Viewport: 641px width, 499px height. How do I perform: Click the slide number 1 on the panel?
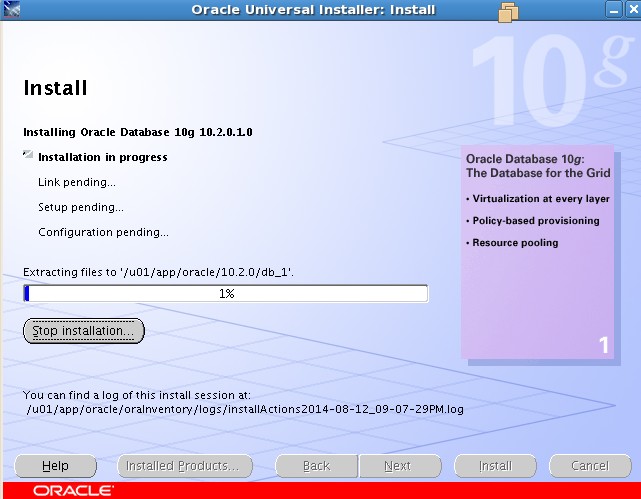click(604, 345)
